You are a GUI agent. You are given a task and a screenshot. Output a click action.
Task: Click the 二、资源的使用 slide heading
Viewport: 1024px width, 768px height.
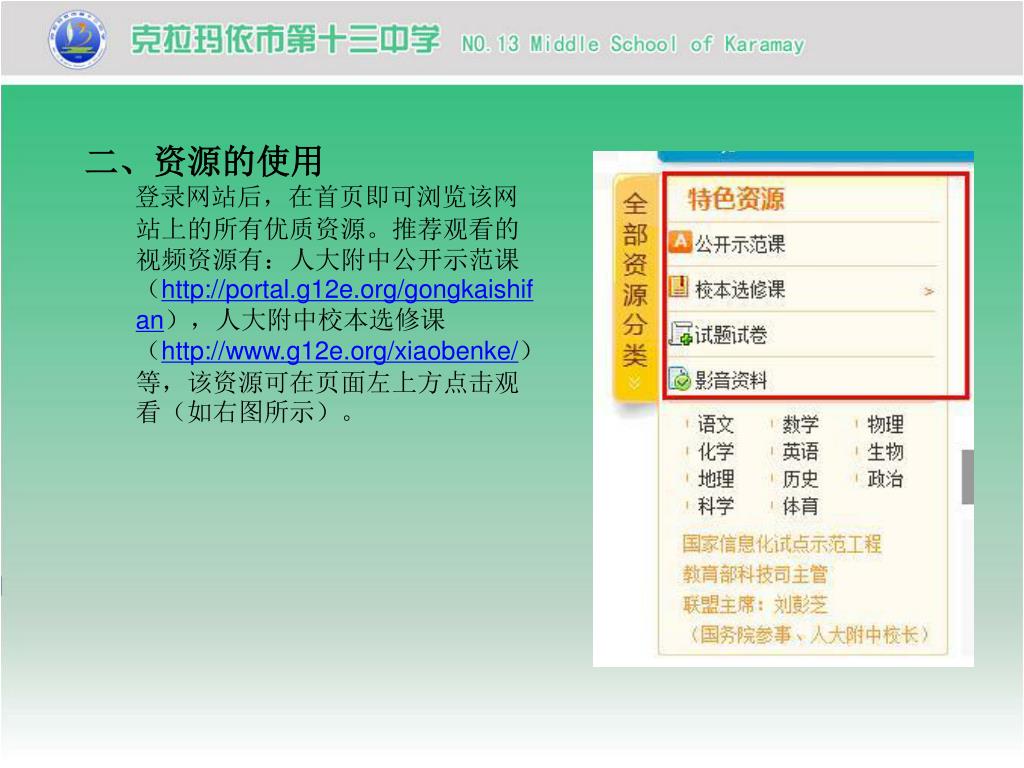pyautogui.click(x=204, y=161)
